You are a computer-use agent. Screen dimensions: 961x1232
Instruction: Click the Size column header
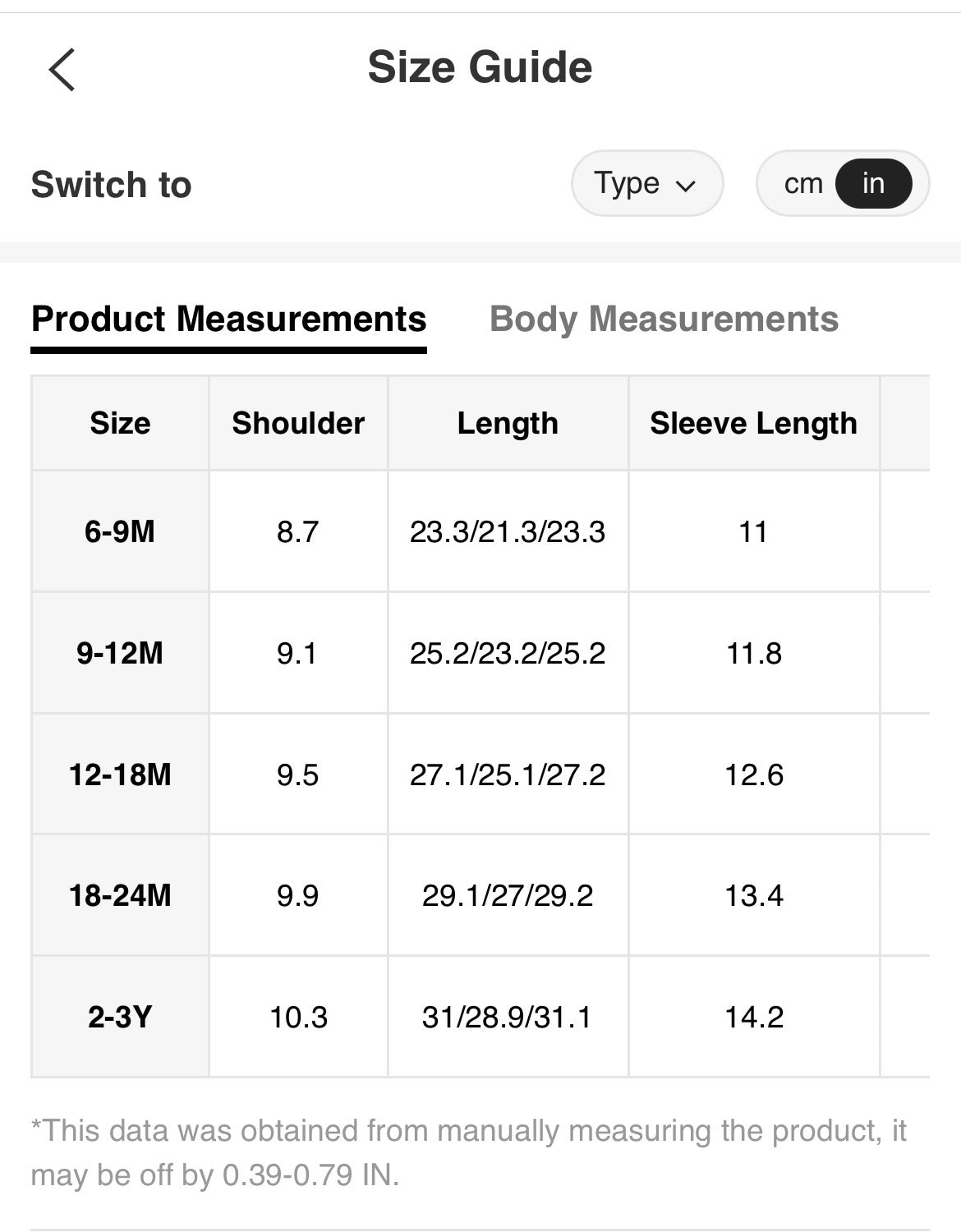120,423
